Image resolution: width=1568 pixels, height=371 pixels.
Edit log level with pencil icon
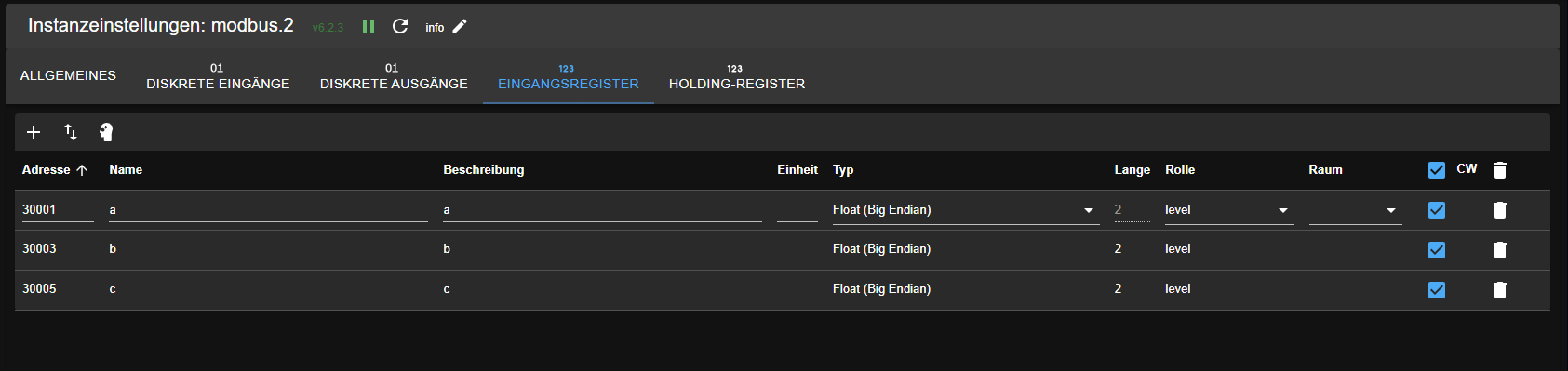coord(460,26)
